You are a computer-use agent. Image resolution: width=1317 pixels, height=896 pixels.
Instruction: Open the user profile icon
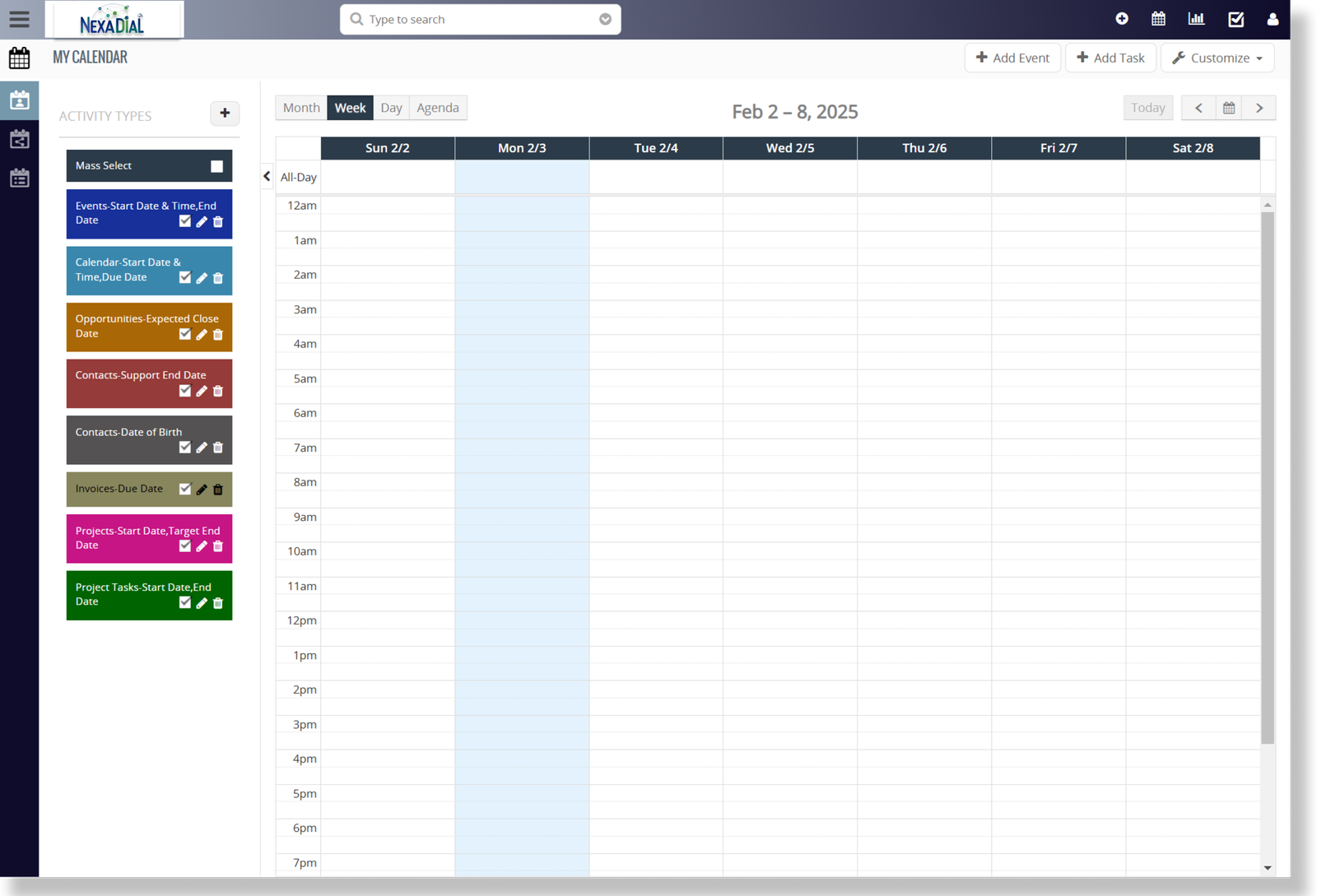click(x=1273, y=19)
